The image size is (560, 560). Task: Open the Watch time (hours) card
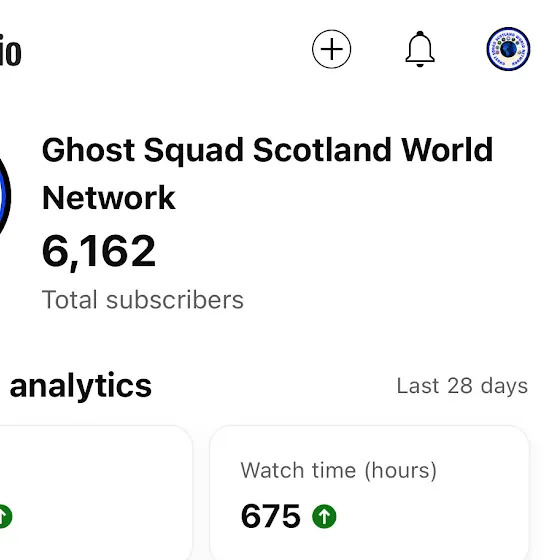[x=370, y=493]
